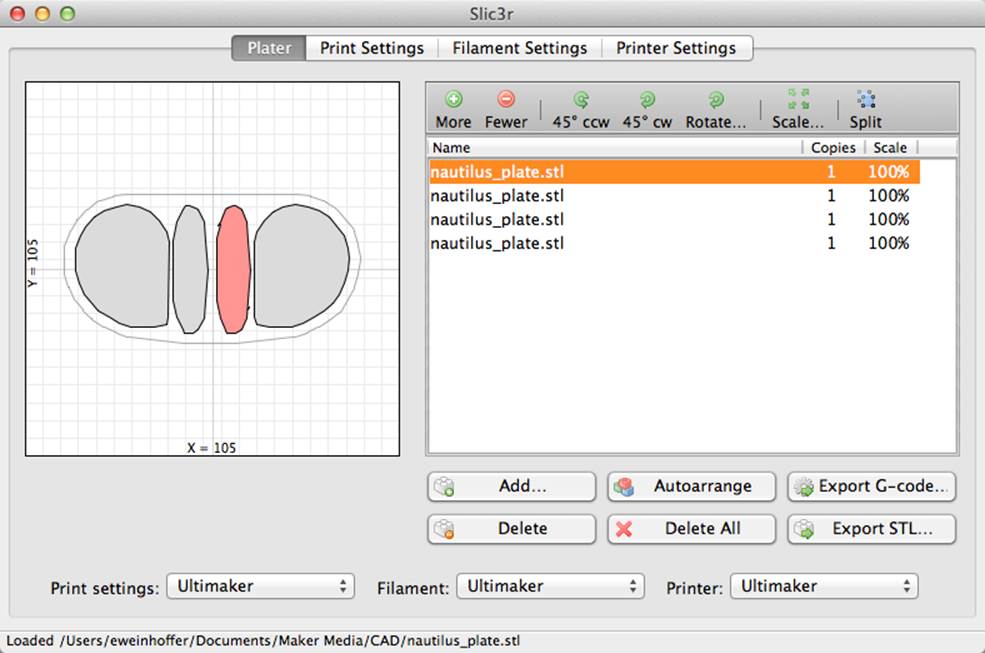The width and height of the screenshot is (985, 653).
Task: Open the Print settings Ultimaker dropdown
Action: pyautogui.click(x=261, y=586)
